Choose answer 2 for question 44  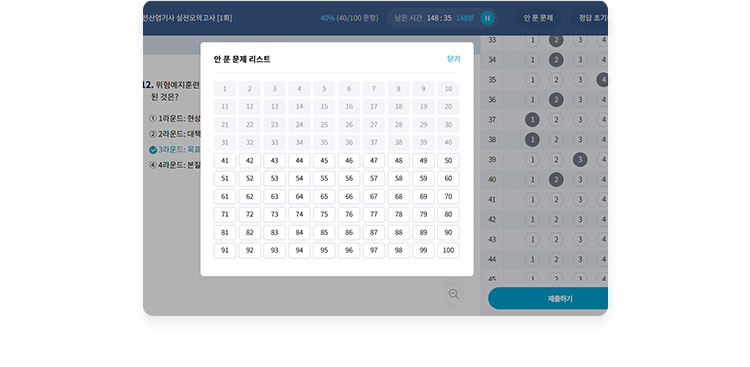[x=556, y=259]
